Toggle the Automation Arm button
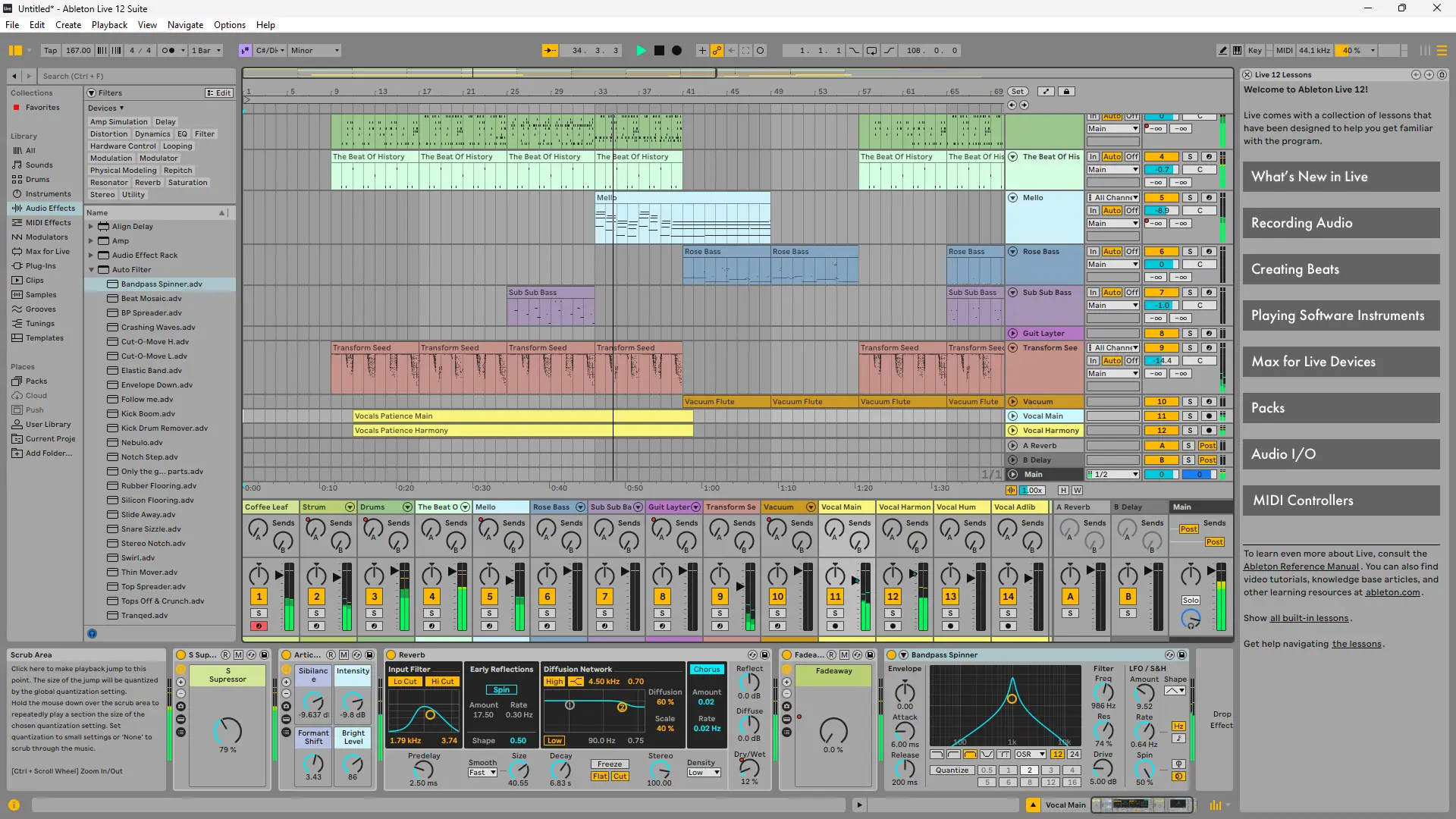This screenshot has height=819, width=1456. [717, 51]
